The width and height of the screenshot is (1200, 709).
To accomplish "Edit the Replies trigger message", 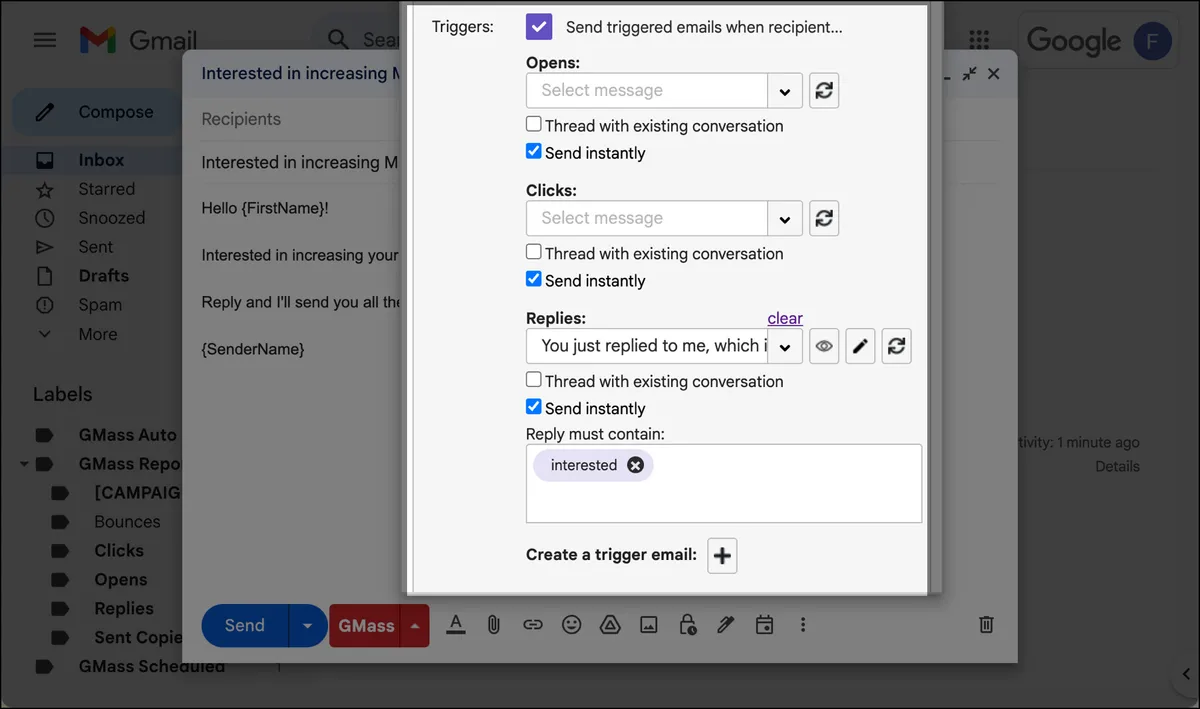I will click(860, 346).
